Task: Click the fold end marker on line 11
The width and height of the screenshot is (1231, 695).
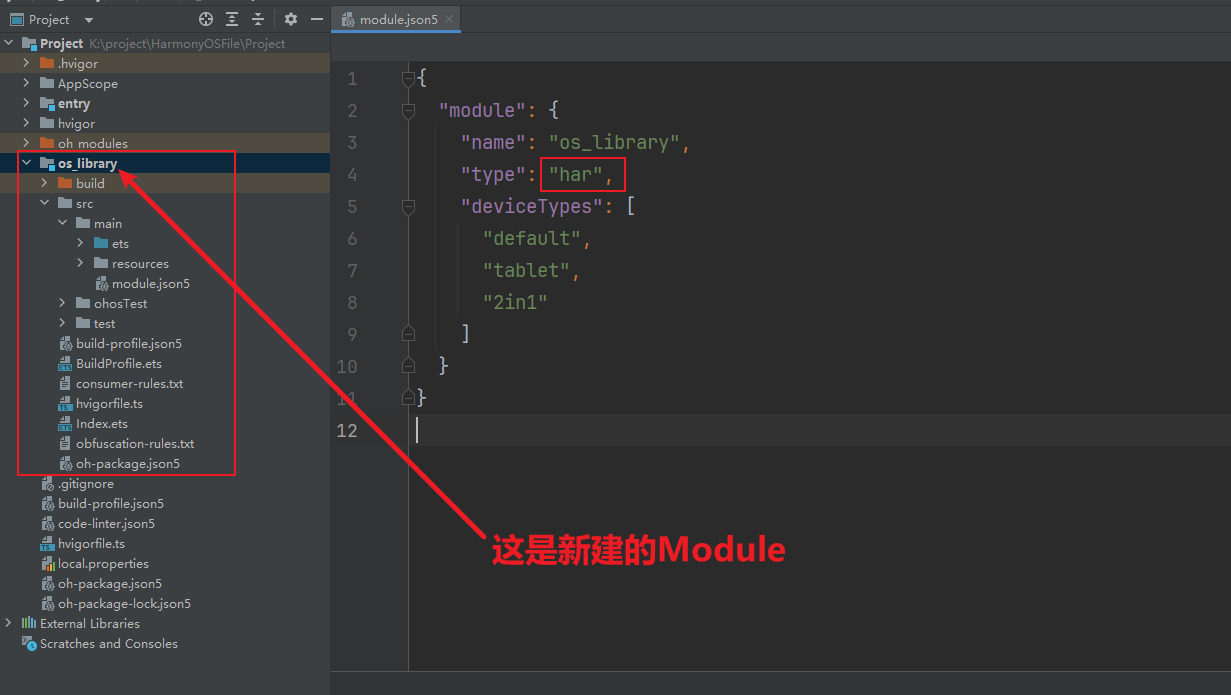Action: pos(408,398)
